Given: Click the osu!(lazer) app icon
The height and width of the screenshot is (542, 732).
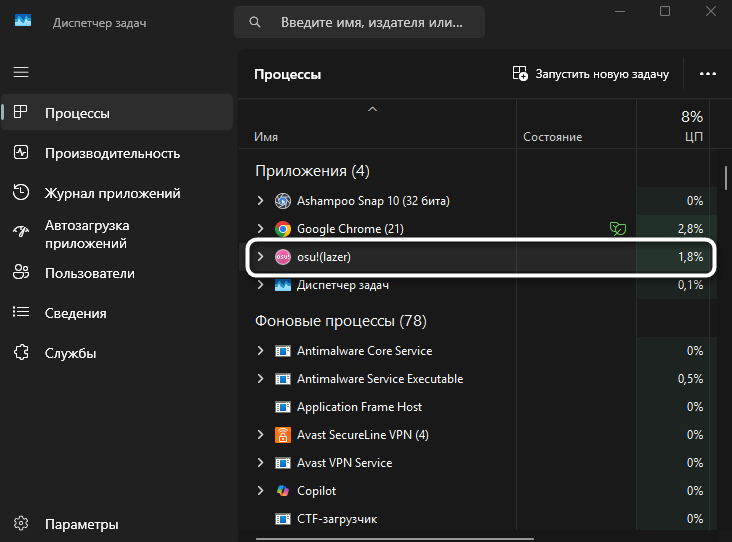Looking at the screenshot, I should tap(283, 257).
